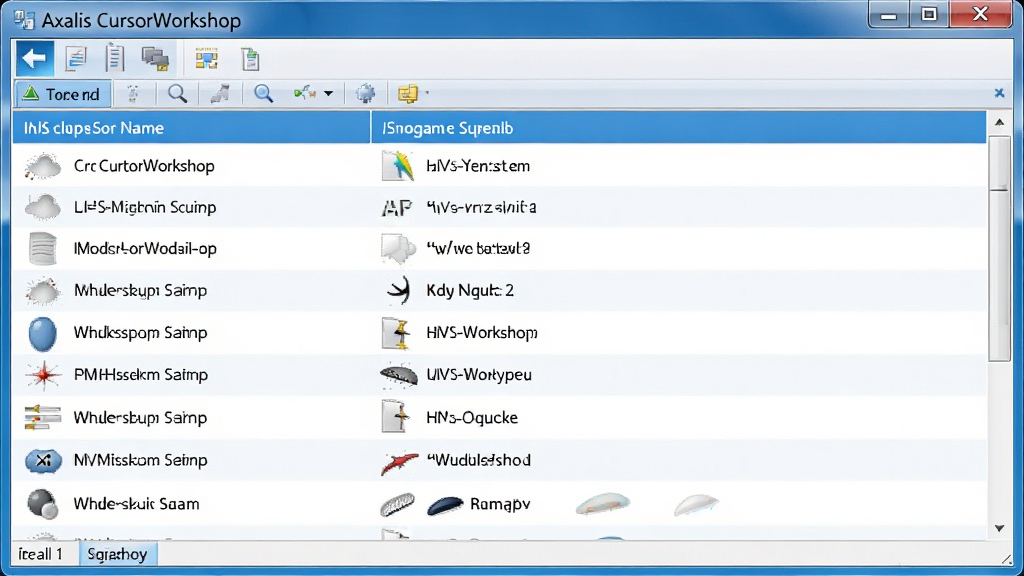Select the "Crc CurtorWorkshop" row name

[x=144, y=166]
